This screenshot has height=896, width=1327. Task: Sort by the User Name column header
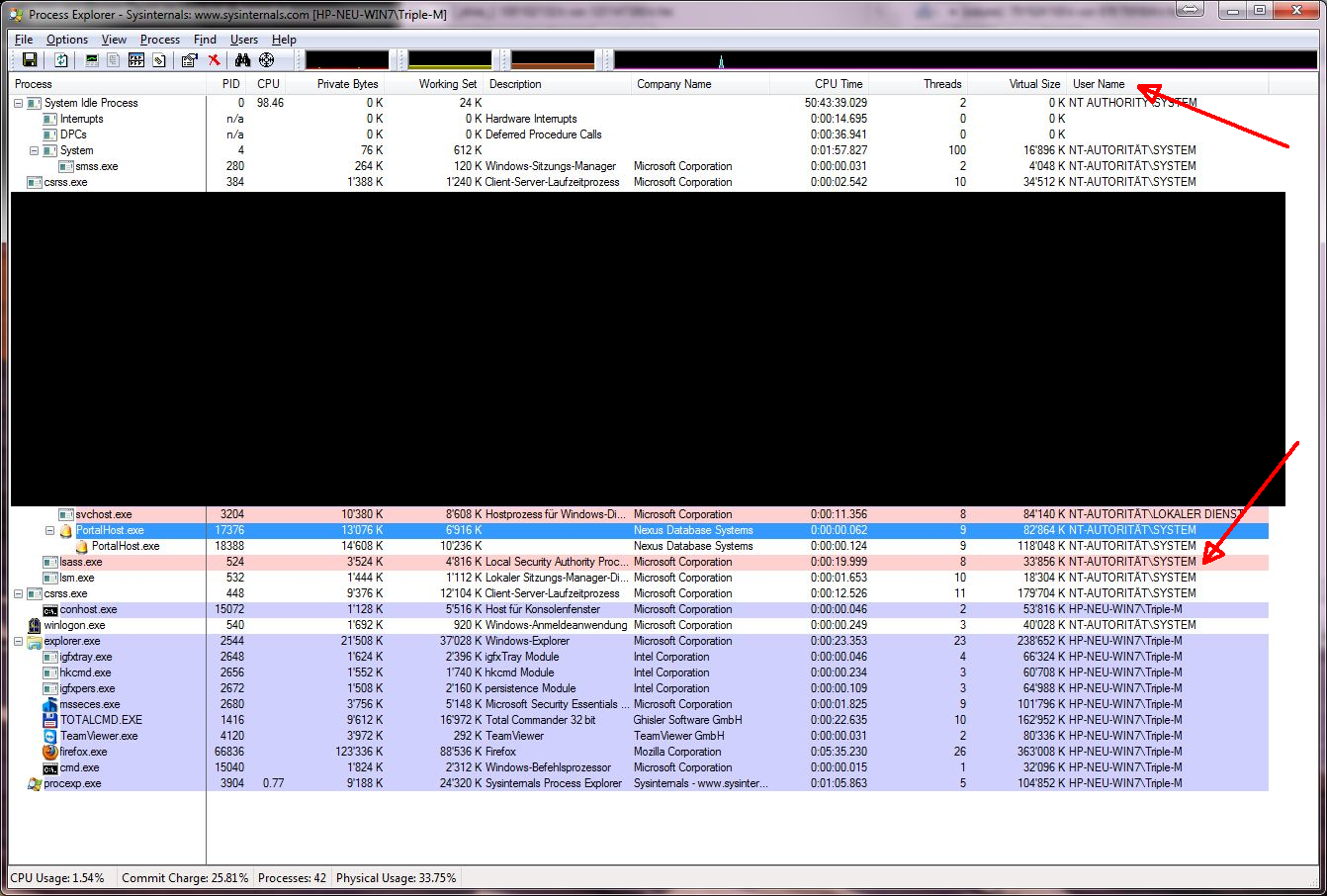(1100, 83)
